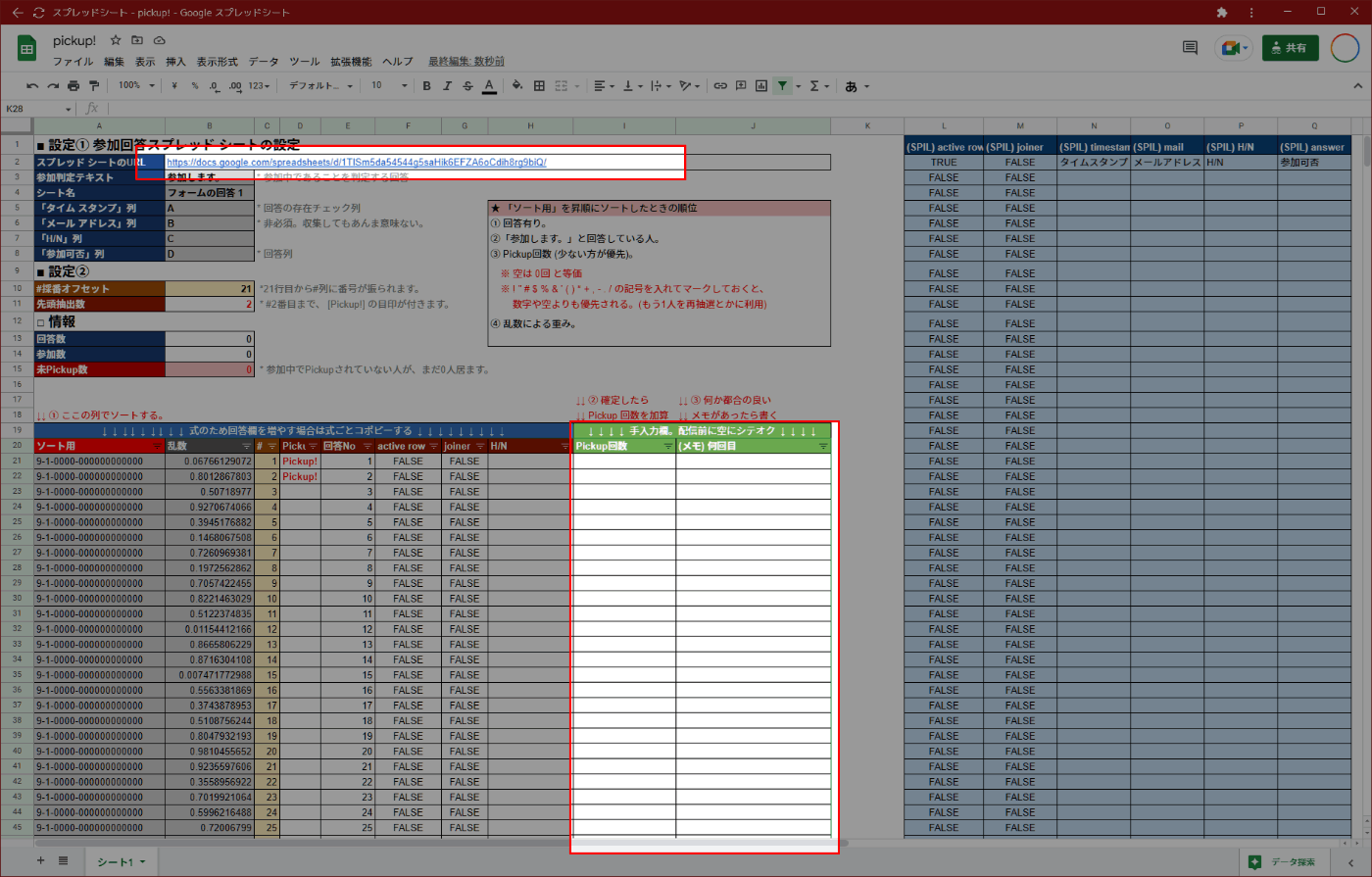
Task: Open the データ menu
Action: 264,62
